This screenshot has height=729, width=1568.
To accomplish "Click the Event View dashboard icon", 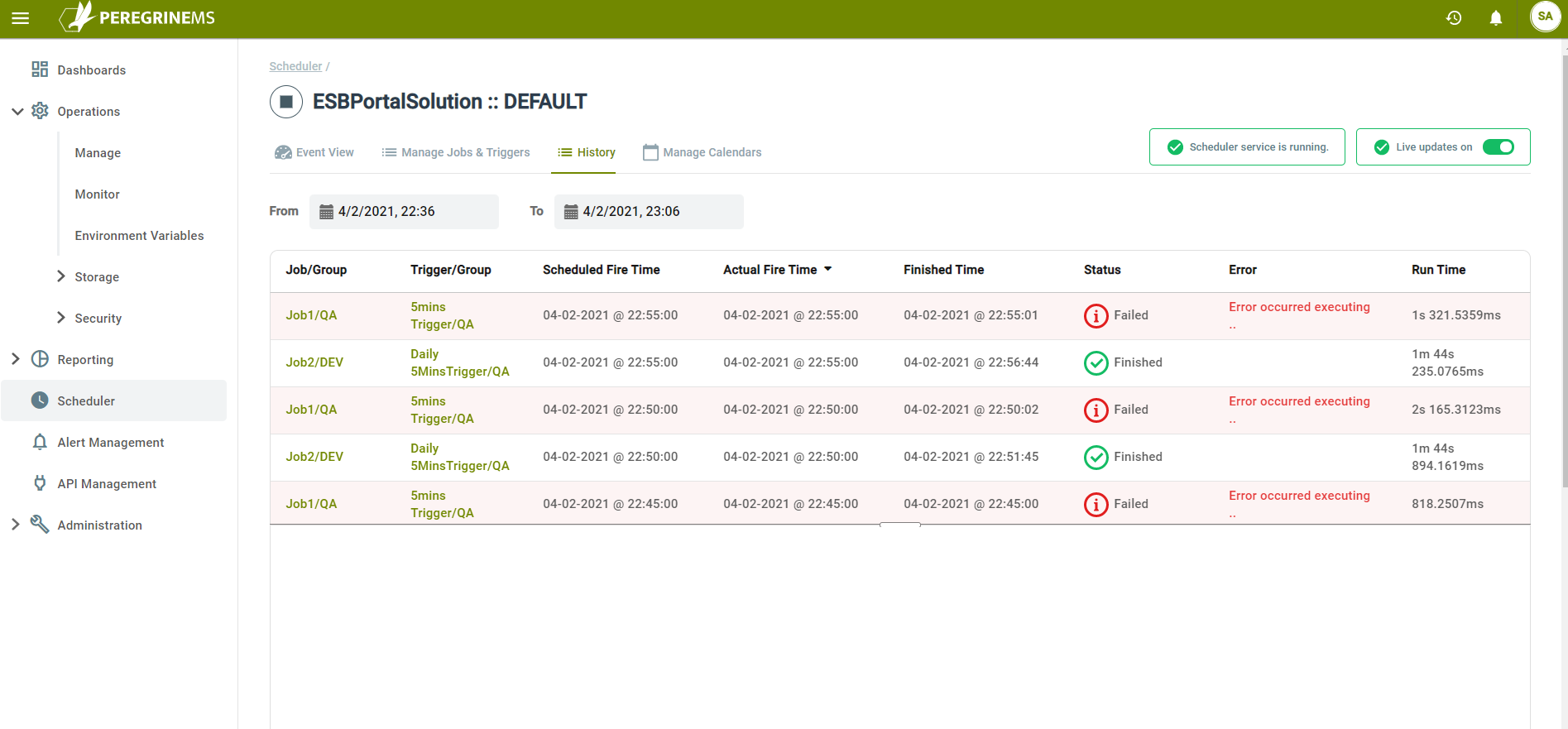I will tap(283, 152).
